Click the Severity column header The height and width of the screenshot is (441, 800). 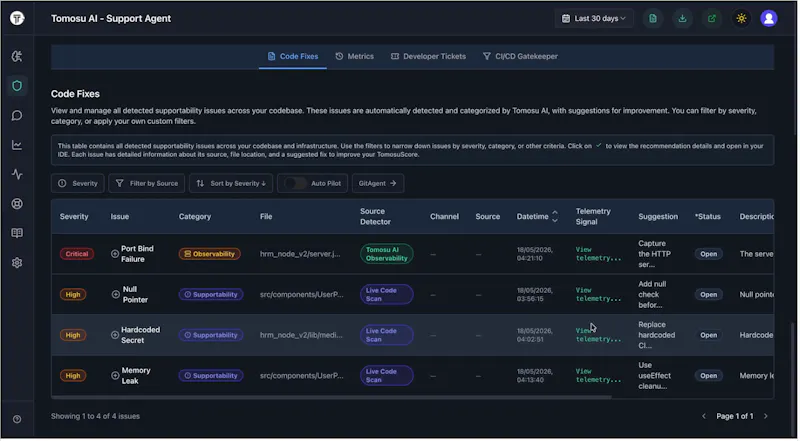click(74, 216)
